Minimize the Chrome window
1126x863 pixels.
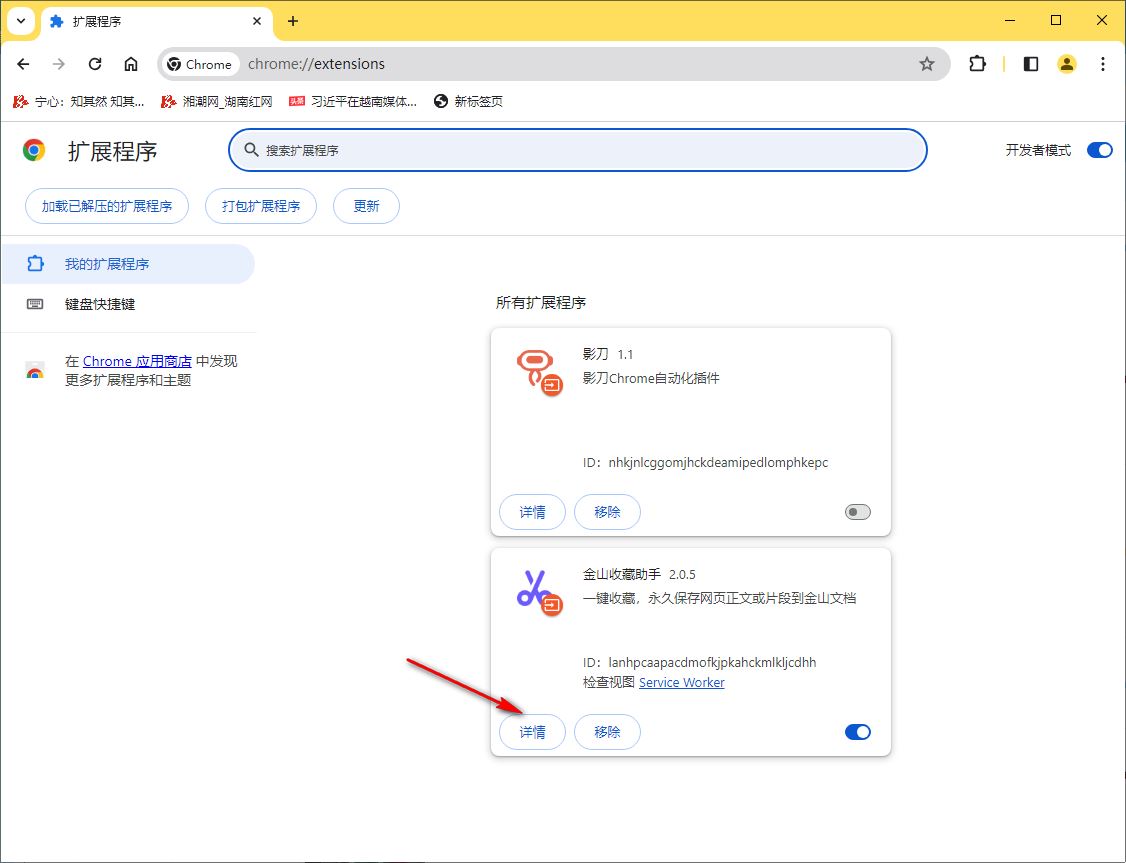click(1010, 20)
